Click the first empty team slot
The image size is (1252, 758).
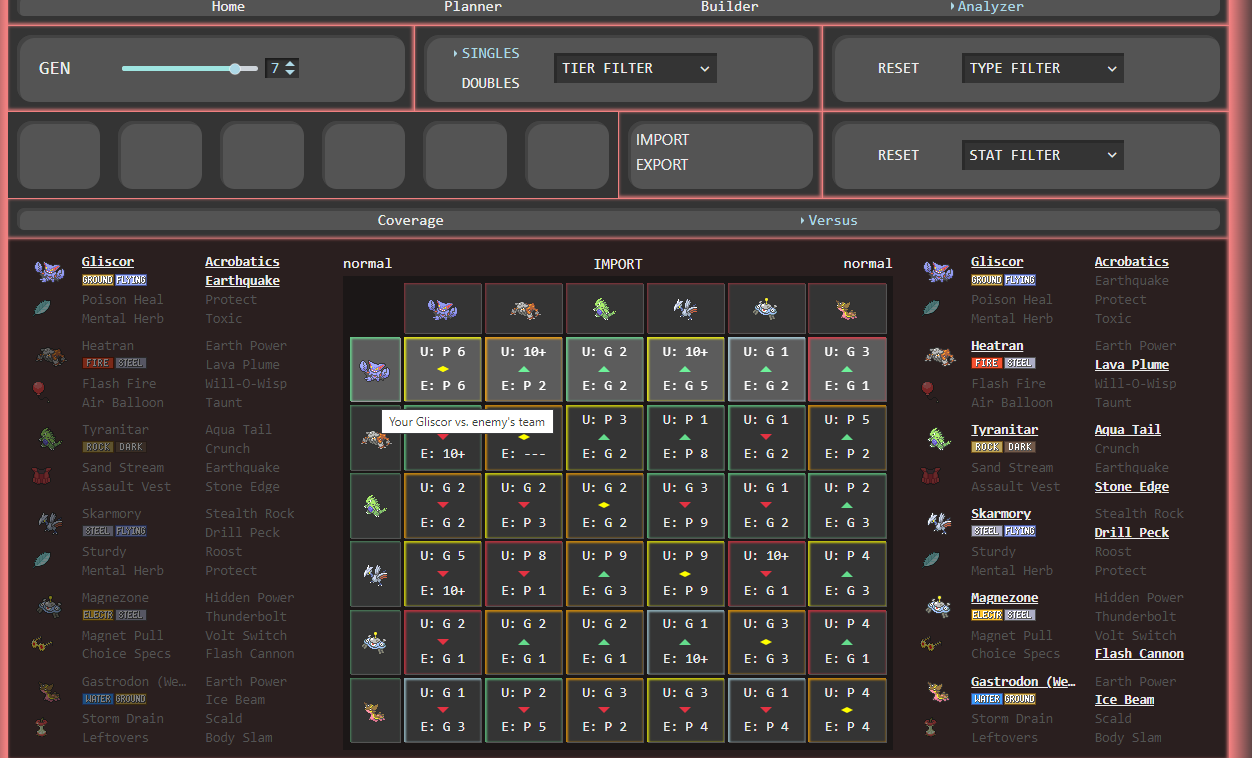pos(59,155)
